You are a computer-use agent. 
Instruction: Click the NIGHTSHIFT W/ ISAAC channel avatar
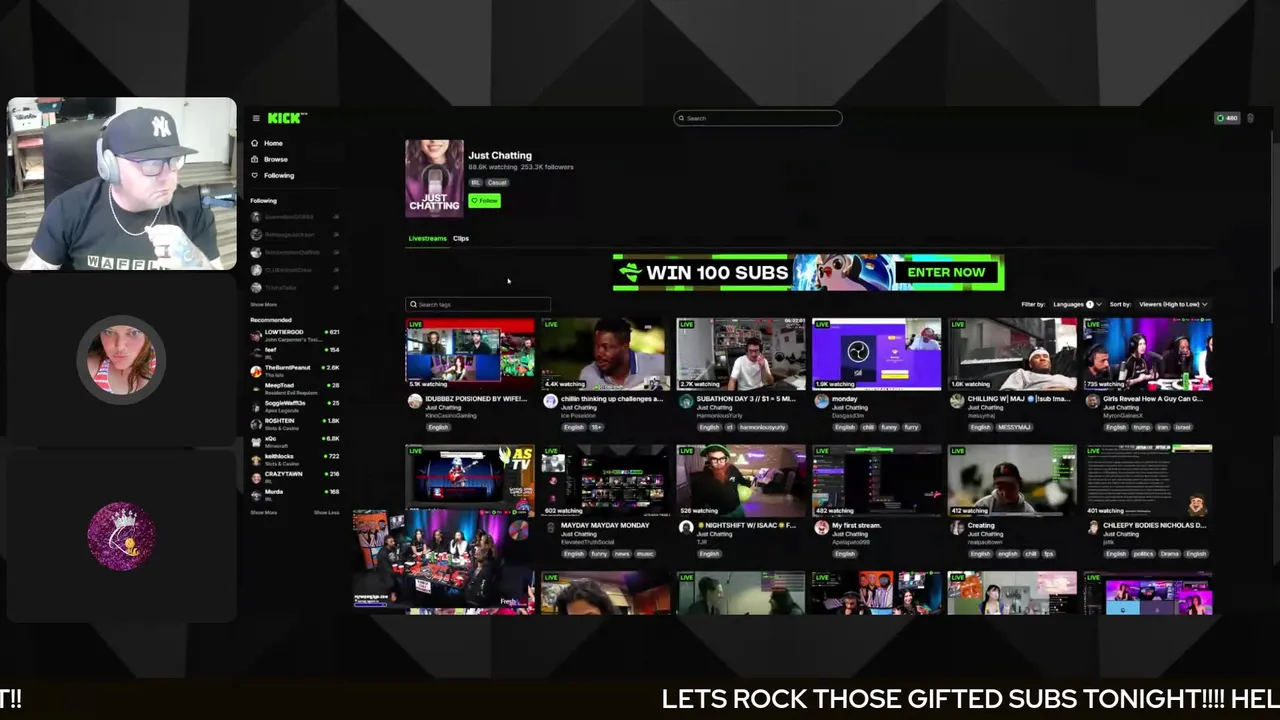tap(686, 527)
